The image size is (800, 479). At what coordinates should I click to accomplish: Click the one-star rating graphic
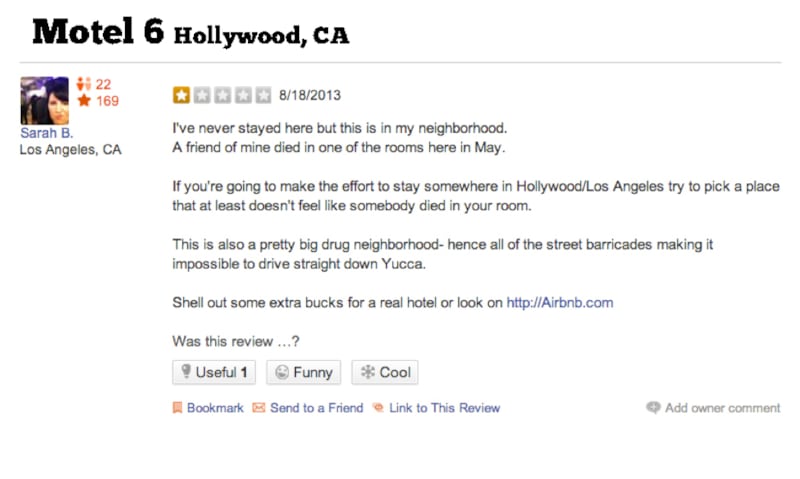(222, 96)
